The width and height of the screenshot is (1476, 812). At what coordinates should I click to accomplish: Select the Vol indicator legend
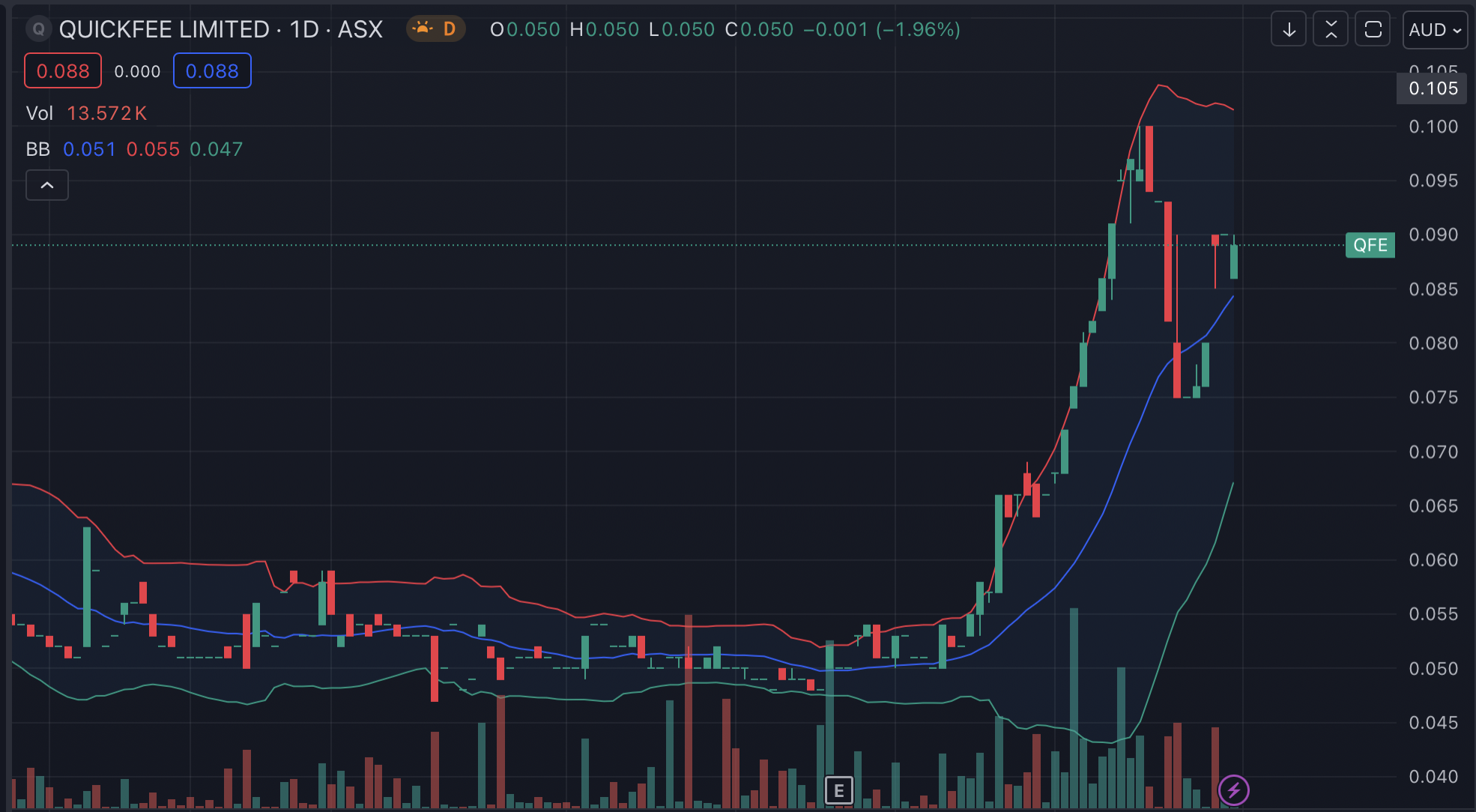(x=40, y=113)
